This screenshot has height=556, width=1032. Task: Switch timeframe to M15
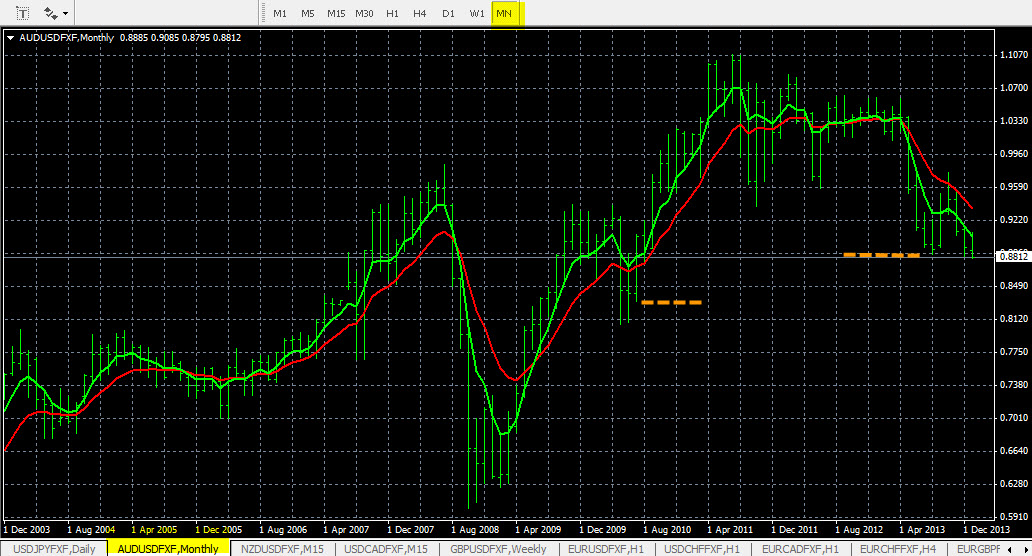click(336, 13)
